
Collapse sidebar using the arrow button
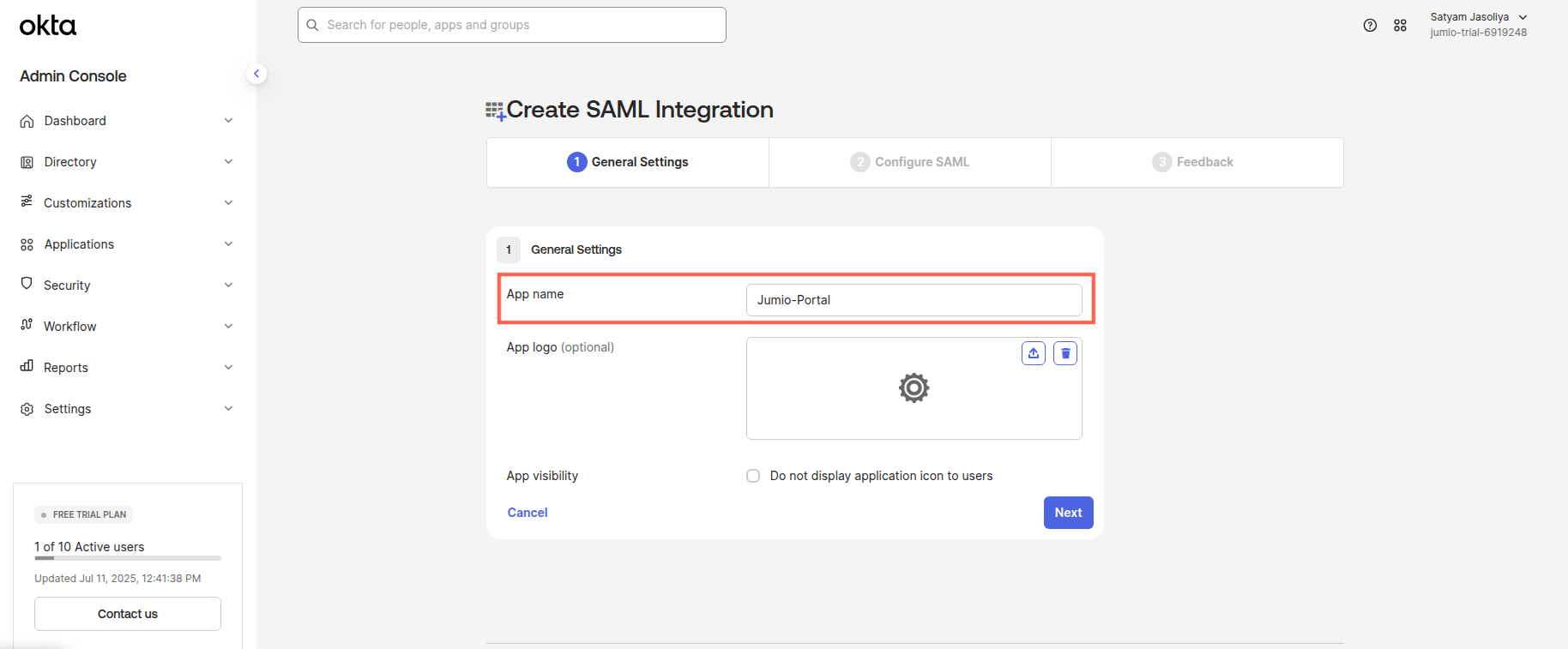point(256,74)
